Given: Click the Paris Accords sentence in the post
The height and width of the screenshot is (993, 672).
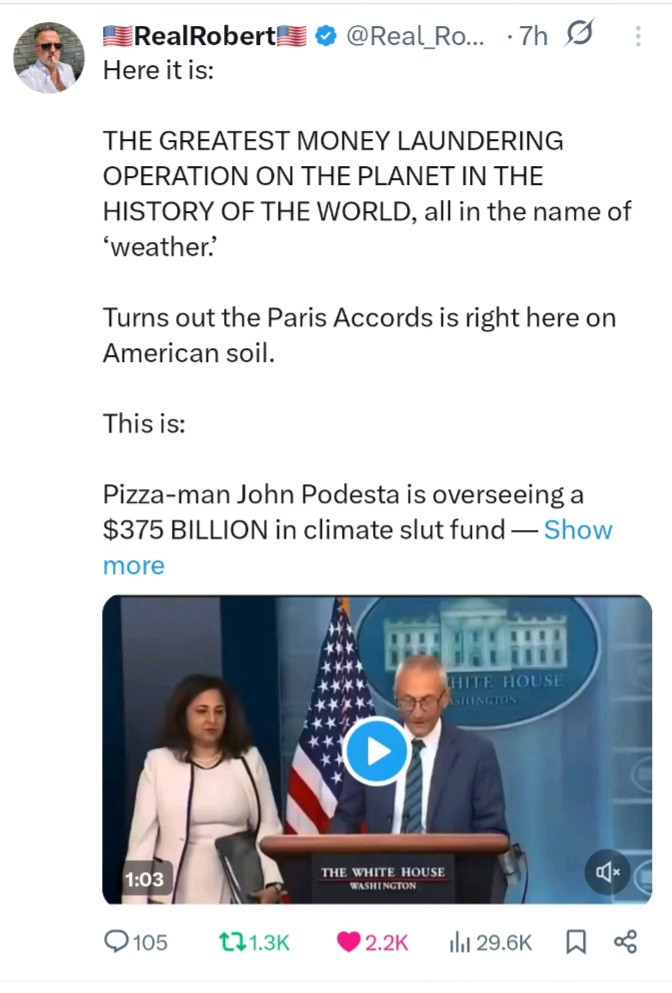Looking at the screenshot, I should point(358,335).
